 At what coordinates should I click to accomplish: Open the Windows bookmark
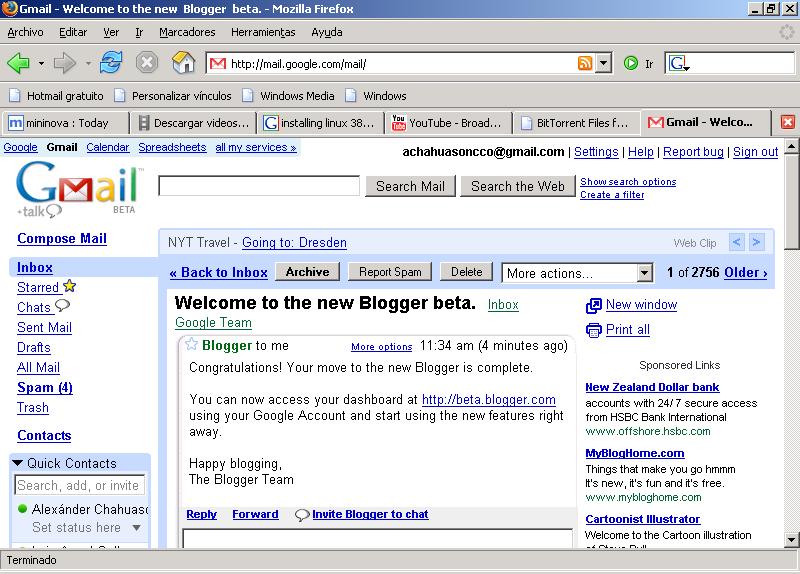[x=376, y=96]
